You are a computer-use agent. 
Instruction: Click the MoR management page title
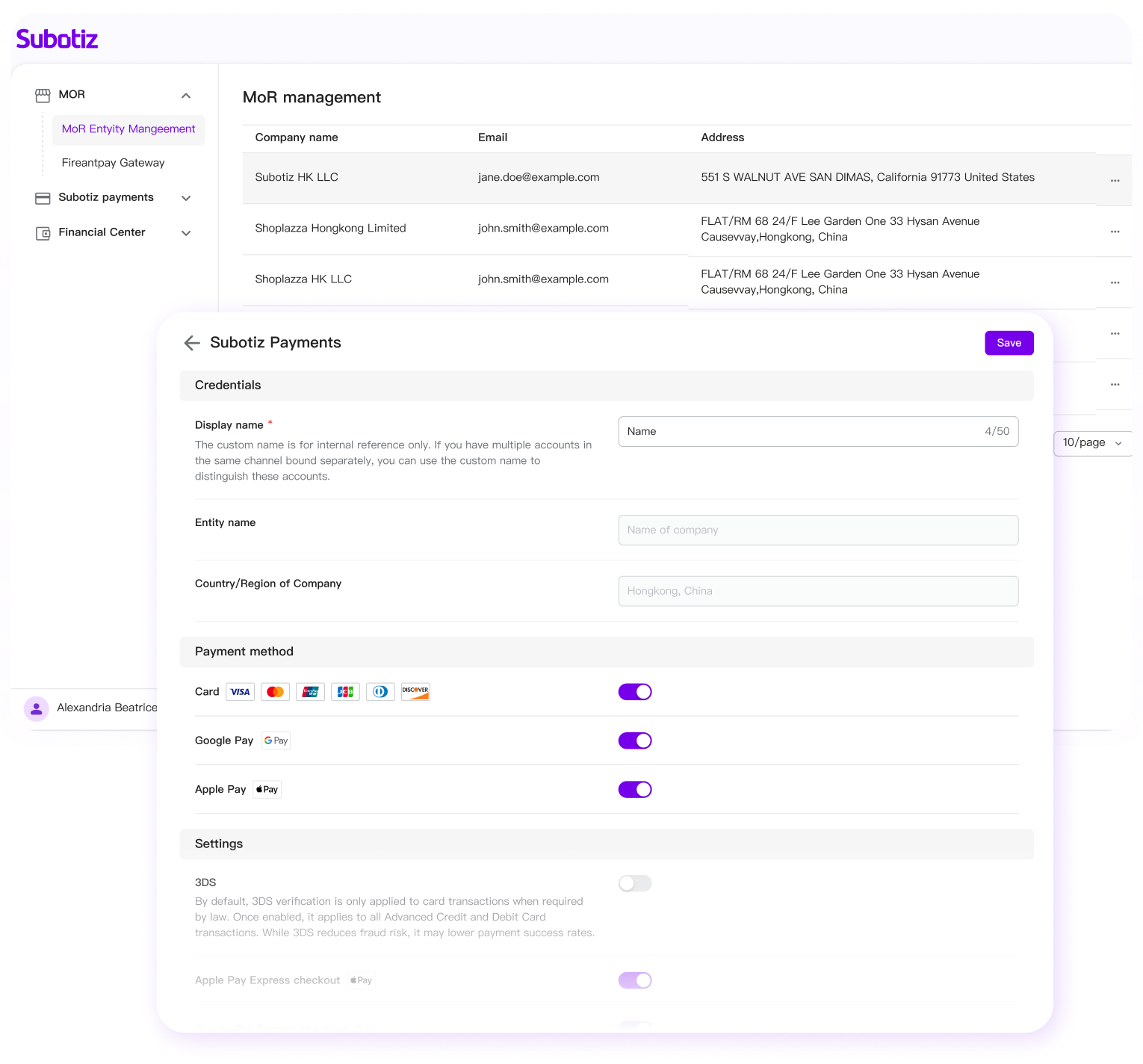click(x=312, y=98)
